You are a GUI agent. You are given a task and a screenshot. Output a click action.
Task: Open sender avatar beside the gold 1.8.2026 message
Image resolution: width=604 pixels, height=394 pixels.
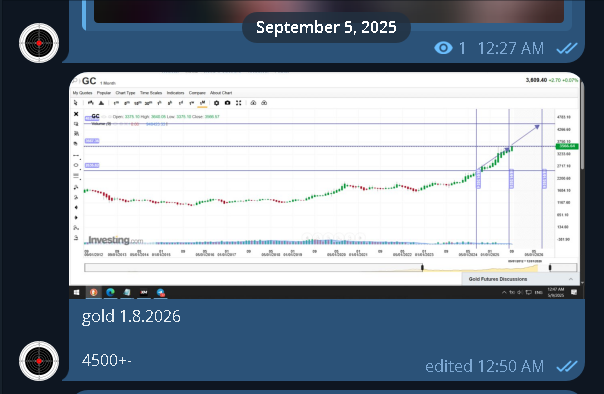pyautogui.click(x=39, y=361)
